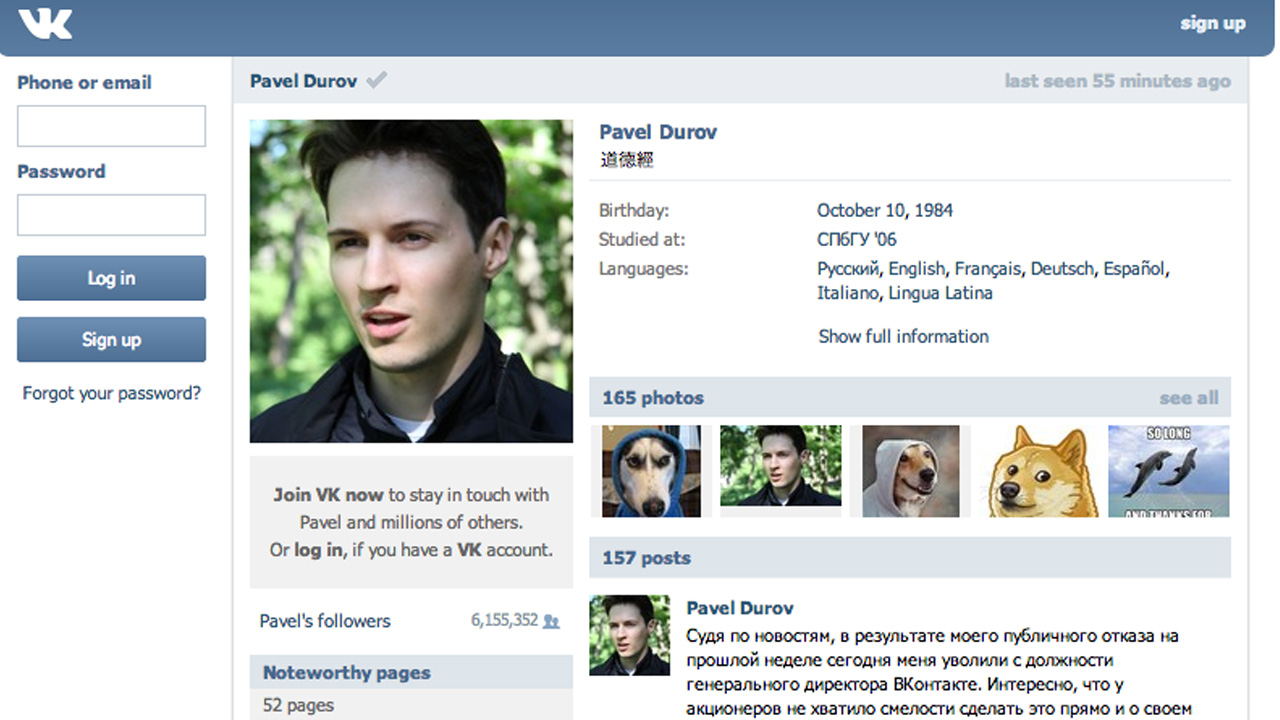Select English language link

click(x=916, y=269)
